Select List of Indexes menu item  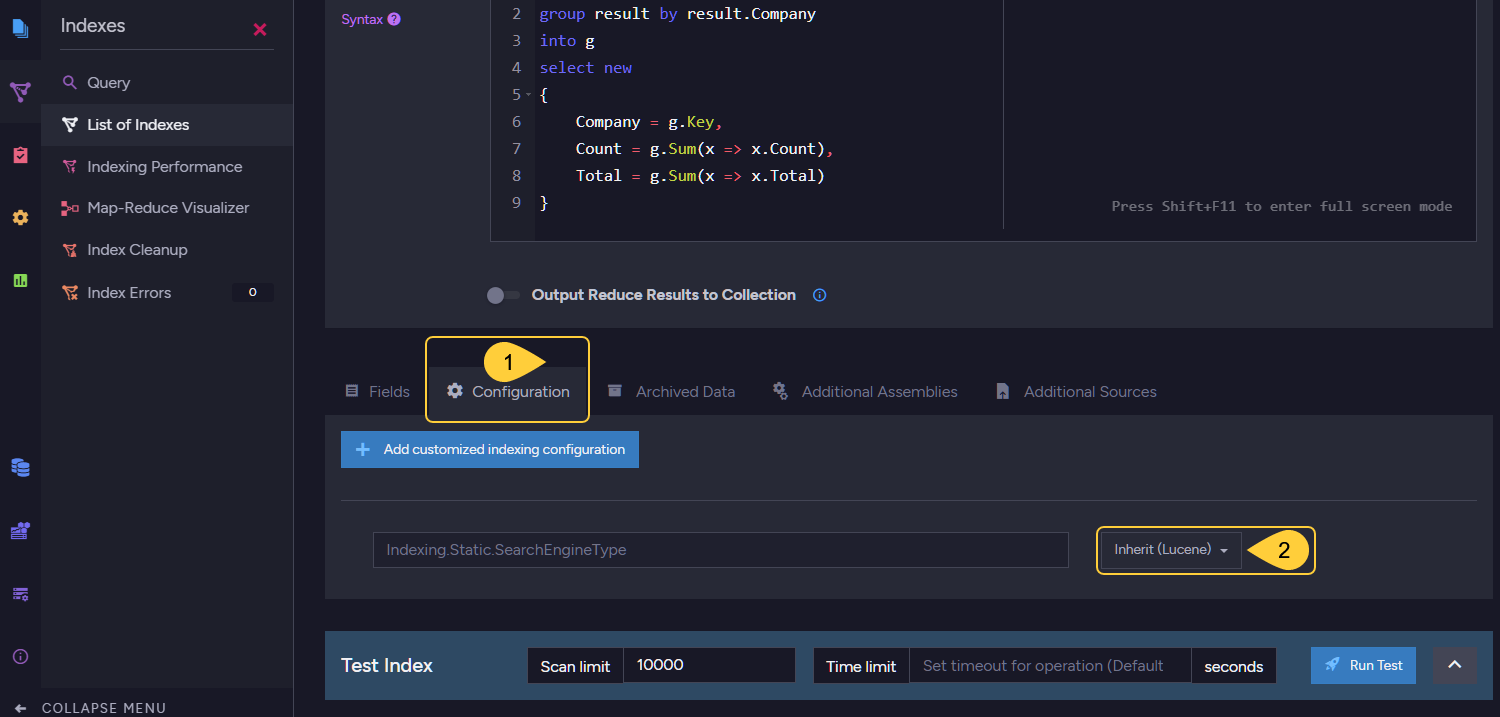pyautogui.click(x=168, y=125)
